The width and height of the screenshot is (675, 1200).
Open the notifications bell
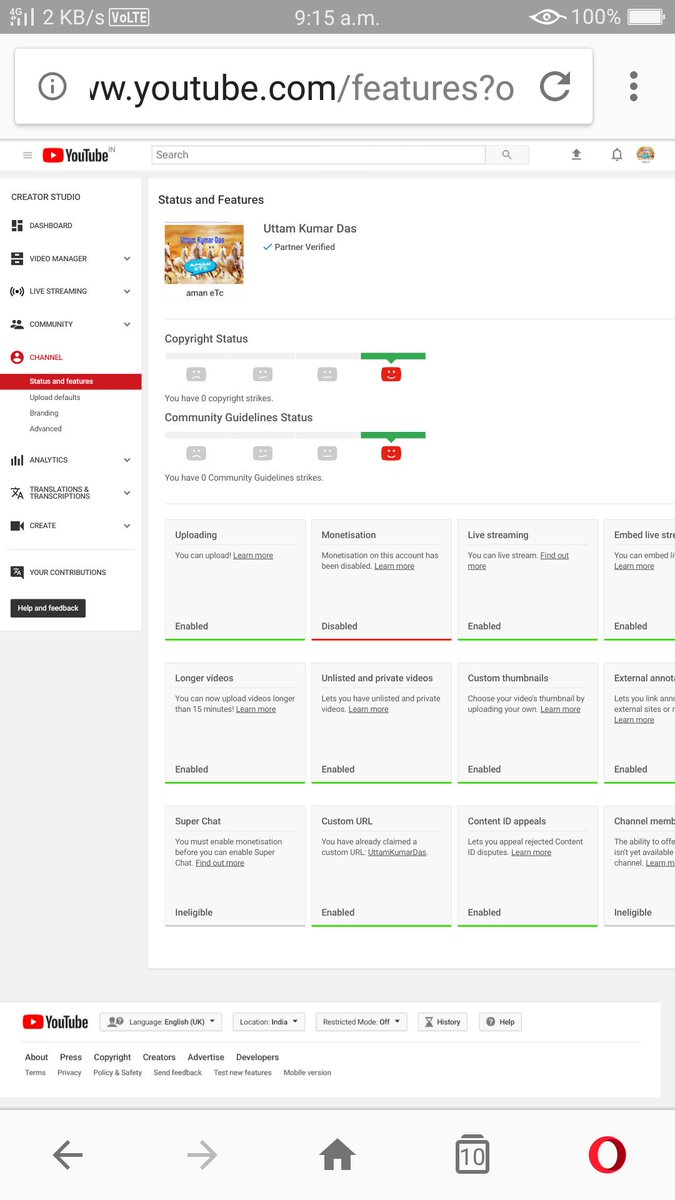click(617, 155)
